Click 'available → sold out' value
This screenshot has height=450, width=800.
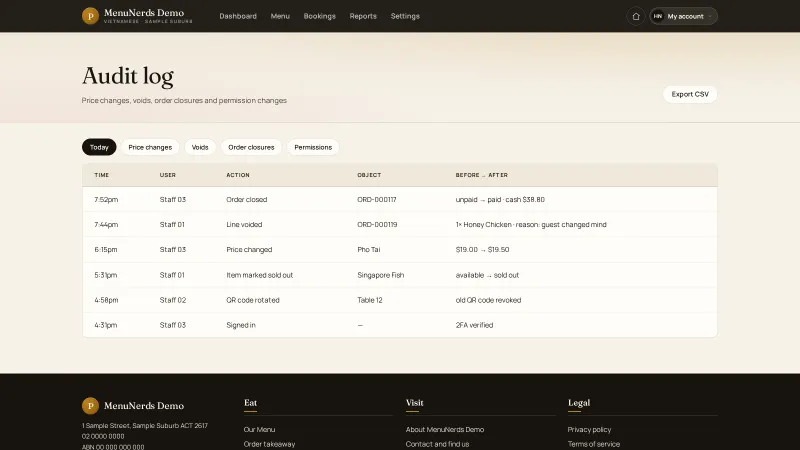487,275
